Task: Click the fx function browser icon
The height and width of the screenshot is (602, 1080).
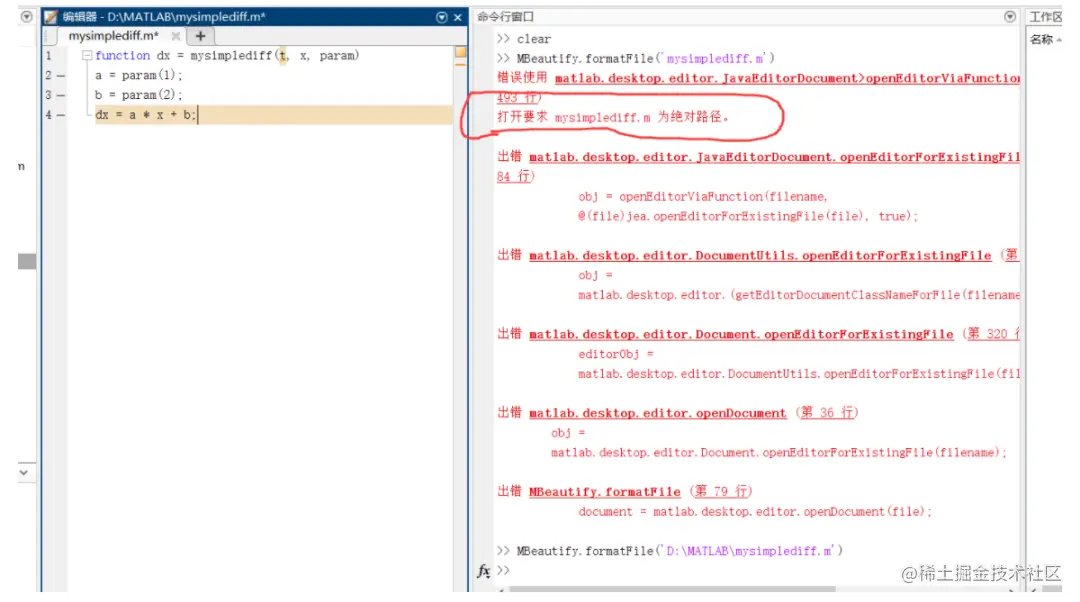Action: click(484, 571)
